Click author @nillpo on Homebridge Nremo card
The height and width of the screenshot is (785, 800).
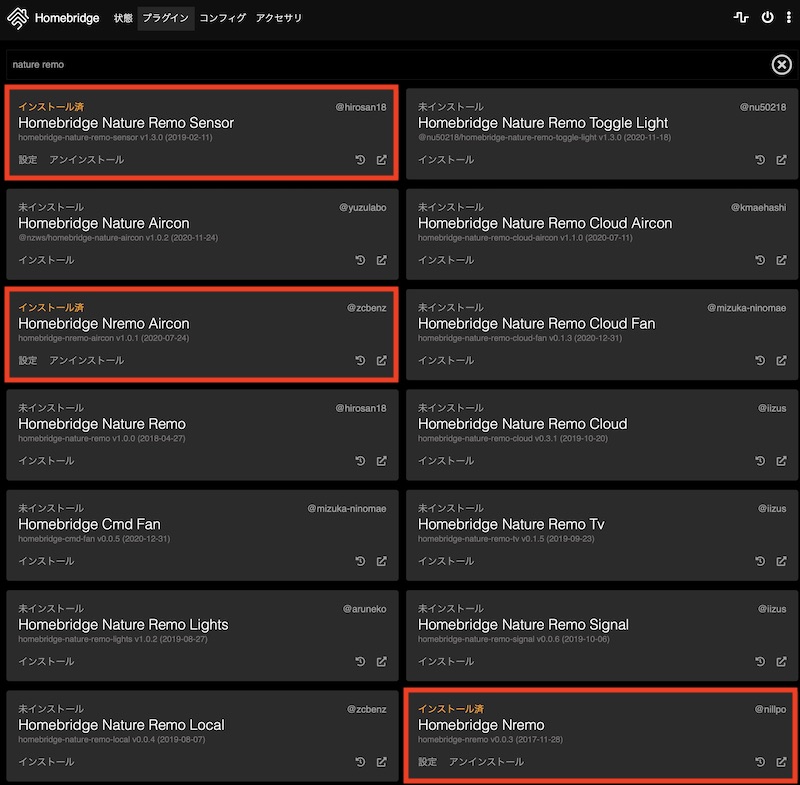point(770,710)
